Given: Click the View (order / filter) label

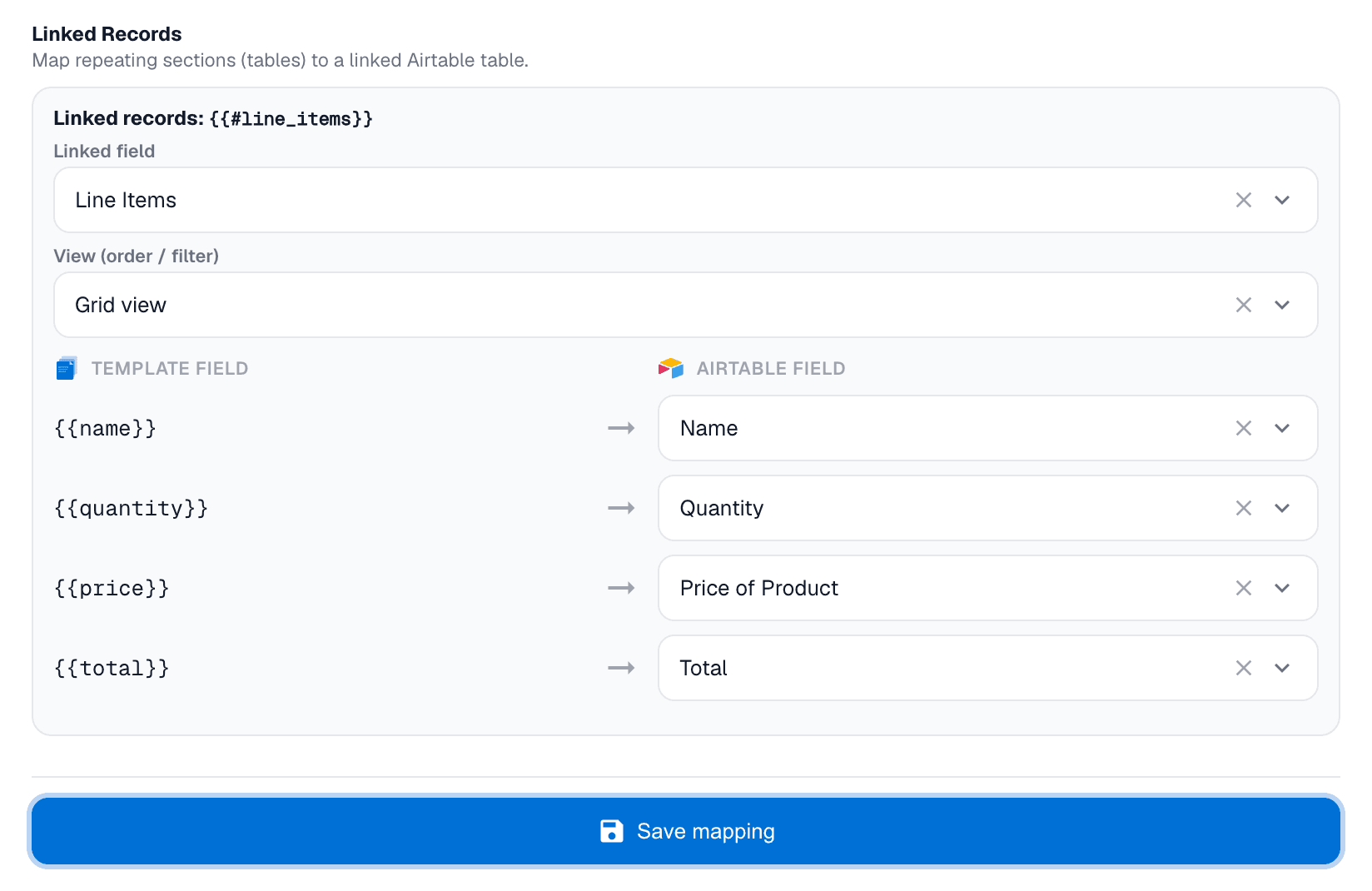Looking at the screenshot, I should [x=137, y=256].
